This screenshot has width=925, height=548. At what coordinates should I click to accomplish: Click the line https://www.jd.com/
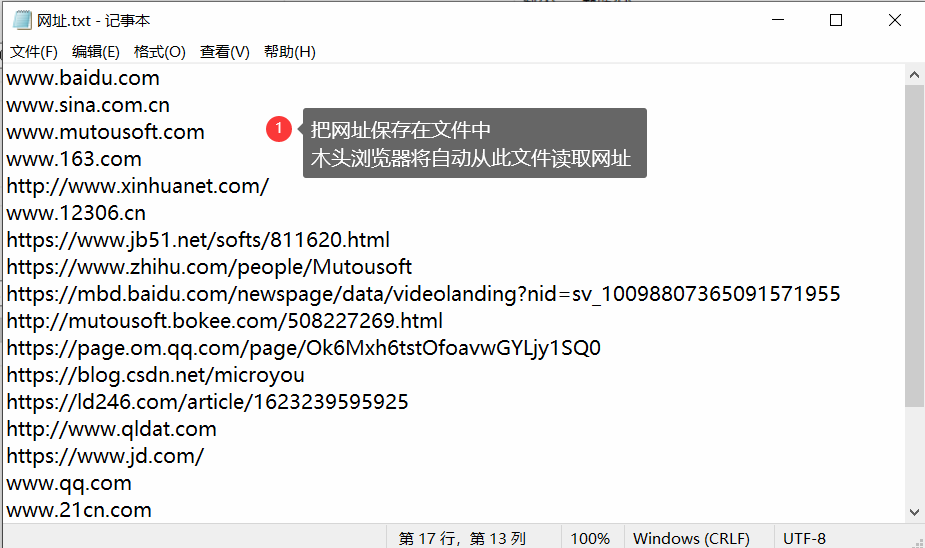(x=105, y=456)
